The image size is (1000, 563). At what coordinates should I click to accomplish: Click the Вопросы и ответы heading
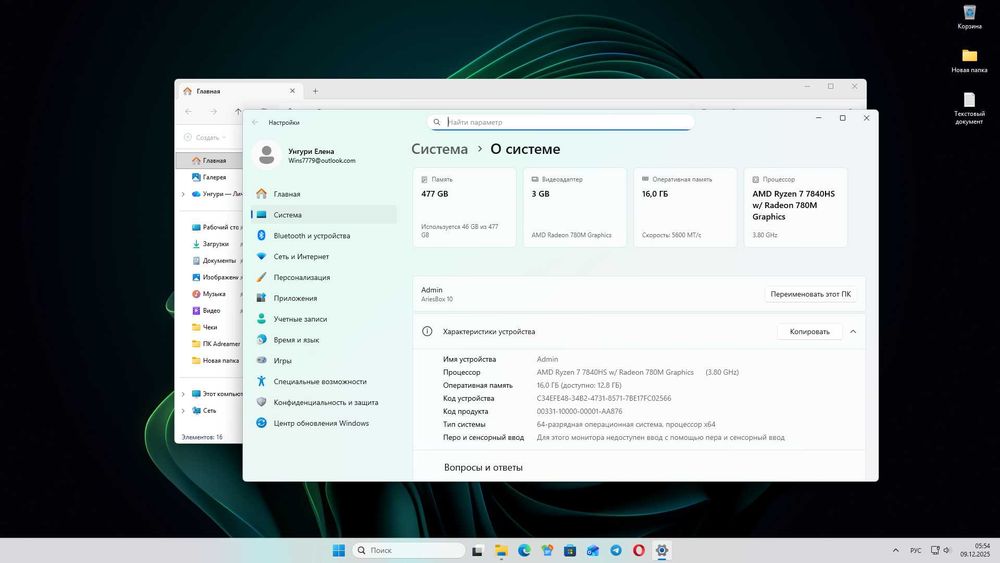(483, 467)
